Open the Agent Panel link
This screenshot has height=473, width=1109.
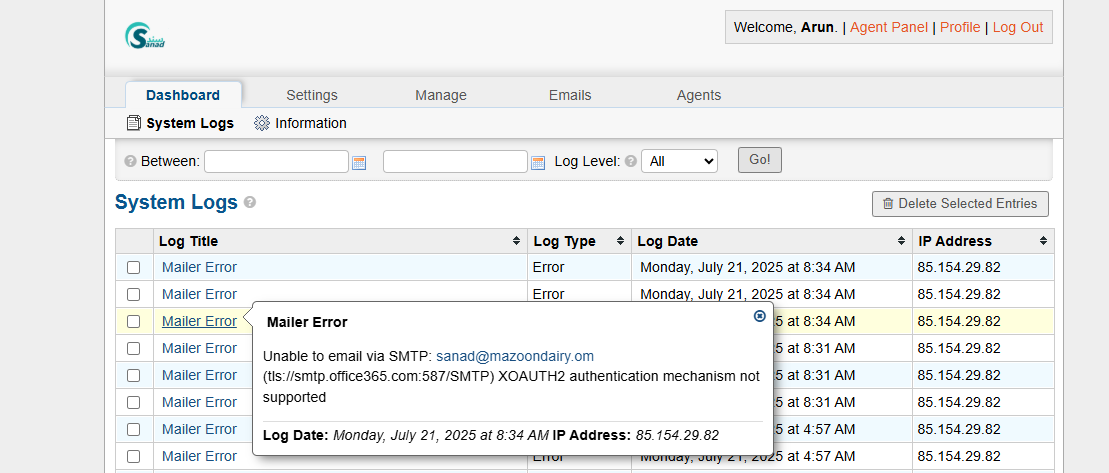(x=889, y=27)
